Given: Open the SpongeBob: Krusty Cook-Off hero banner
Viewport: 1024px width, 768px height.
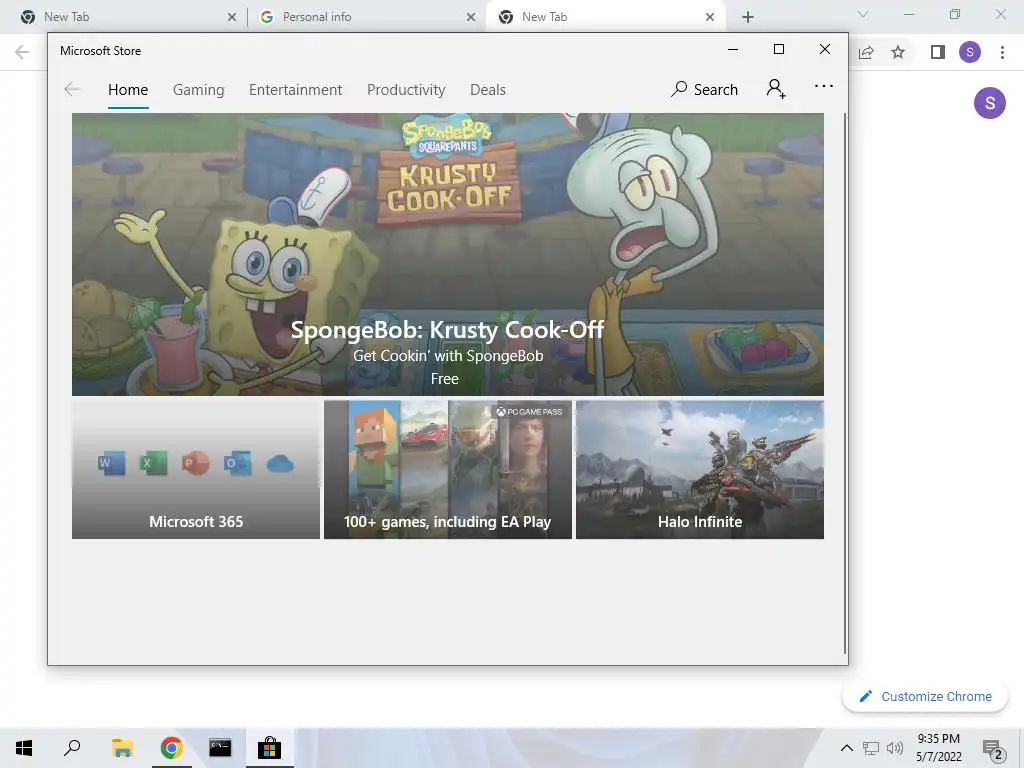Looking at the screenshot, I should (x=448, y=254).
